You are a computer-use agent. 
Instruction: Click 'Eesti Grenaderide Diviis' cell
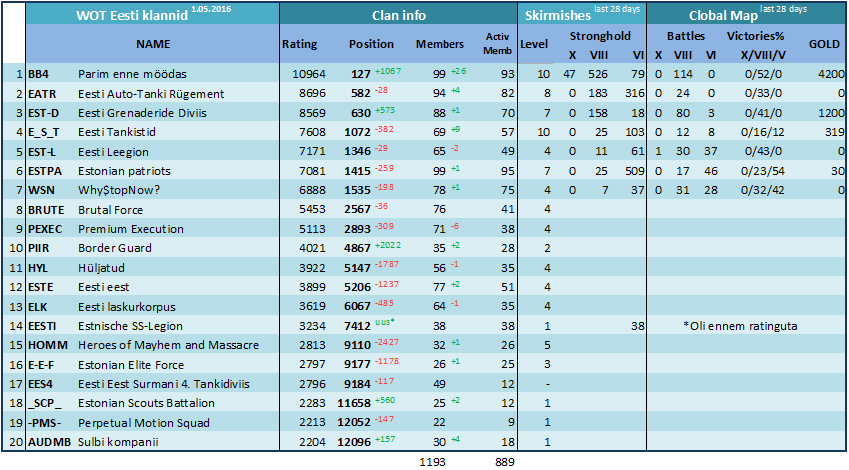(142, 113)
